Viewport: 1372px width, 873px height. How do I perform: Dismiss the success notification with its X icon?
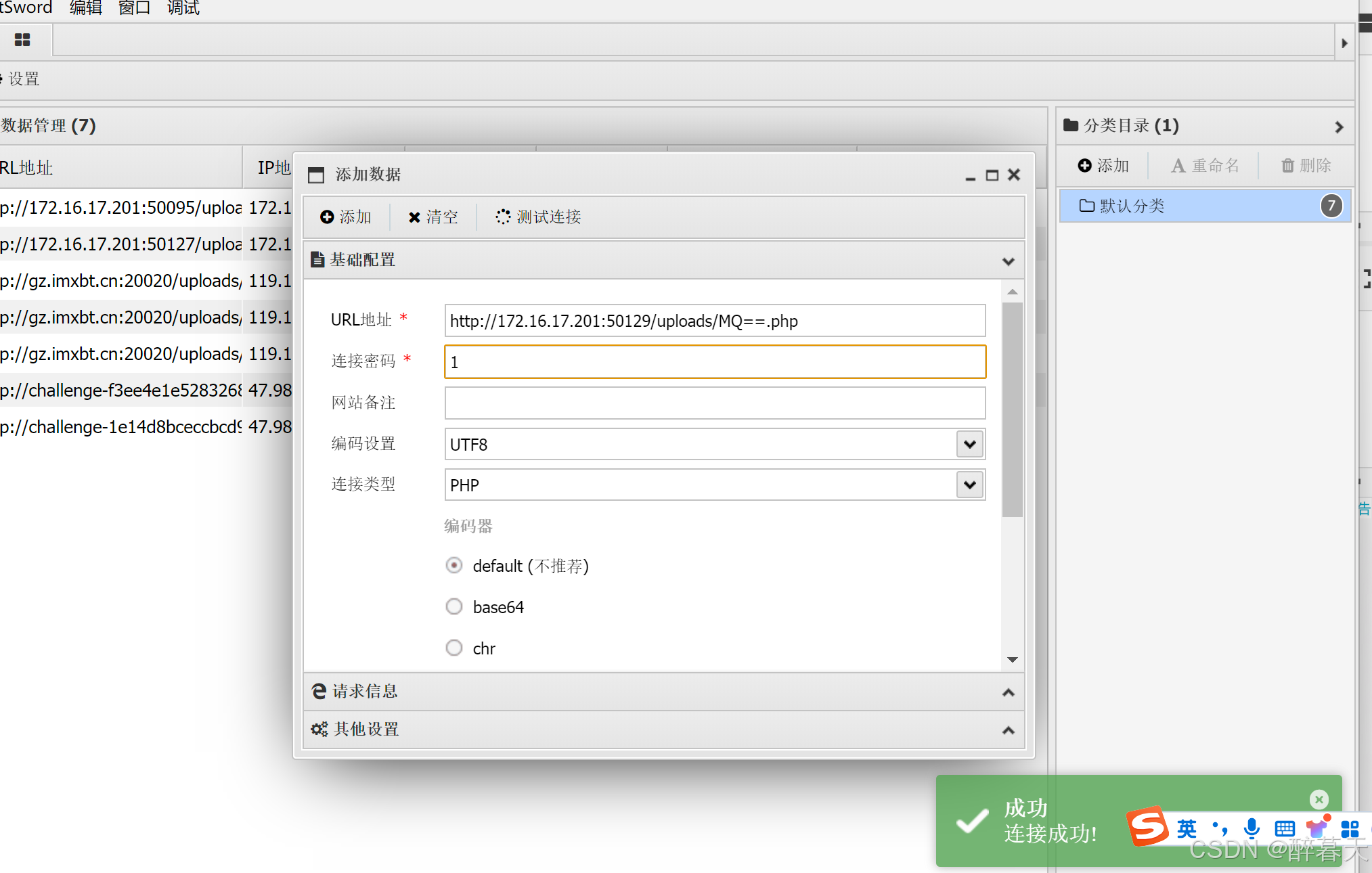pos(1319,799)
